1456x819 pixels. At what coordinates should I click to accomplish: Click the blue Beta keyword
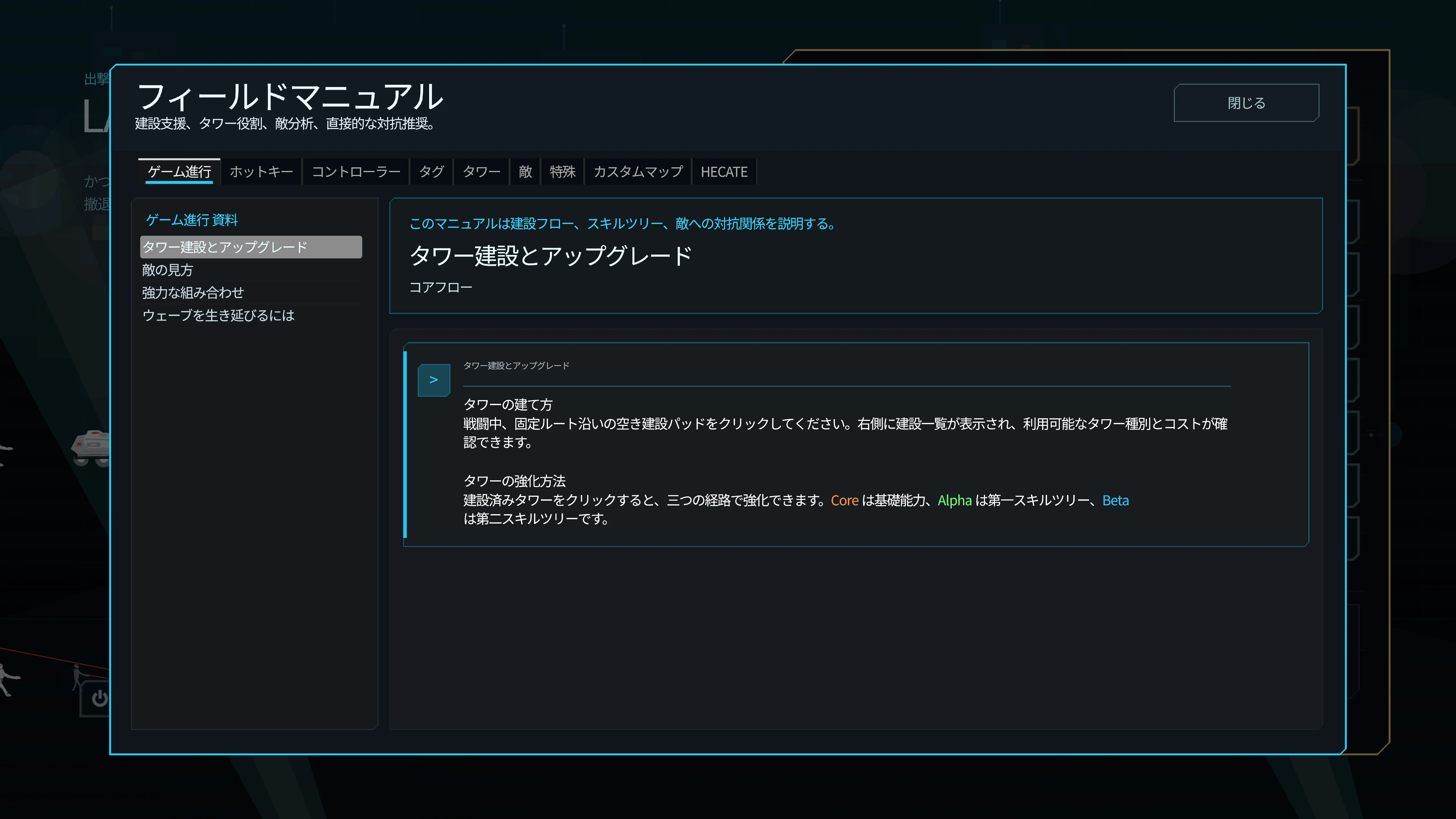pyautogui.click(x=1115, y=501)
